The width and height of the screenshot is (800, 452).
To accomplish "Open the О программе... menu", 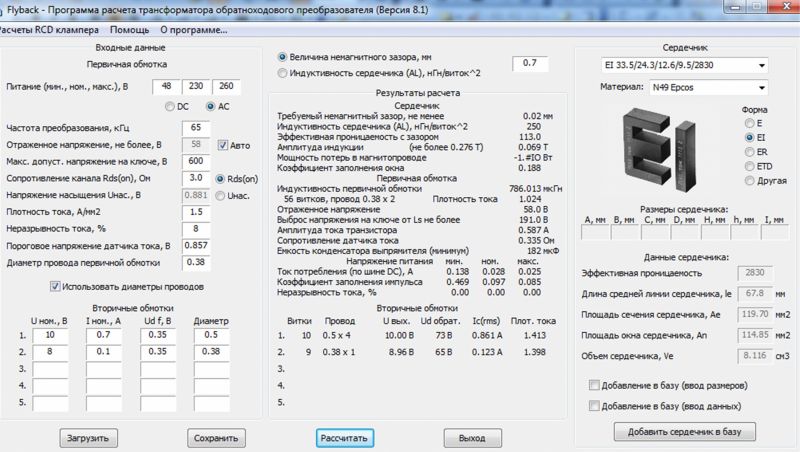I will [194, 30].
